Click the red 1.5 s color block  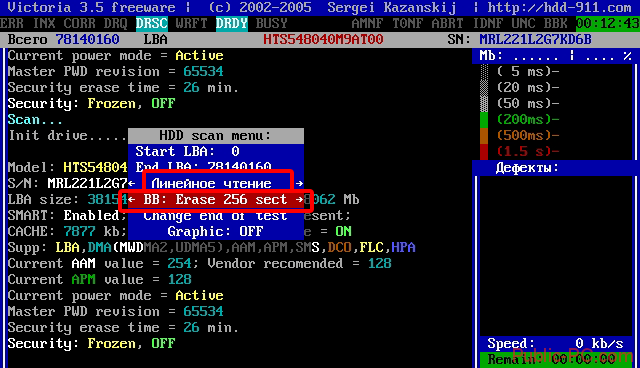click(x=484, y=151)
